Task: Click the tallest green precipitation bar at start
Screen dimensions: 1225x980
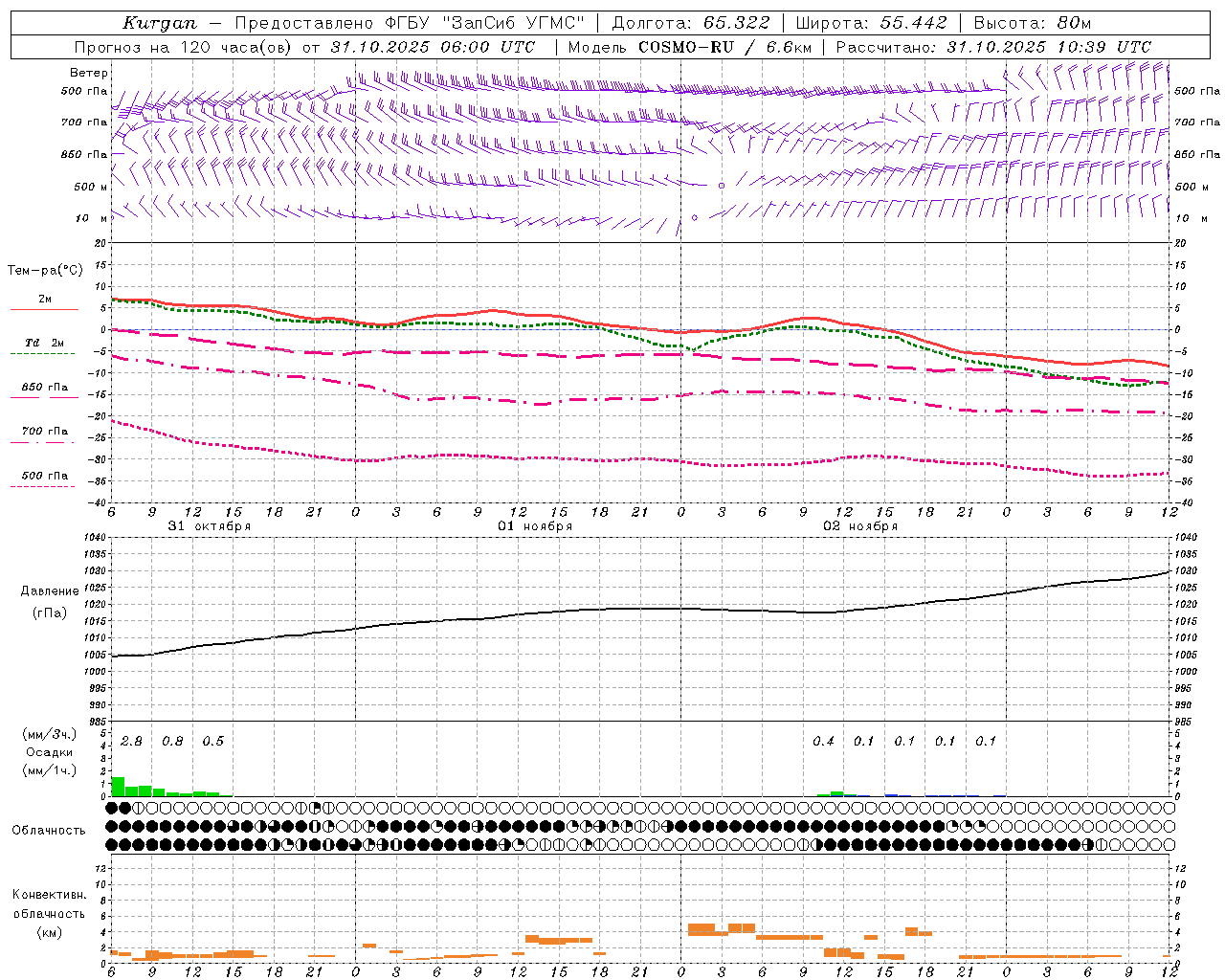Action: pyautogui.click(x=118, y=787)
